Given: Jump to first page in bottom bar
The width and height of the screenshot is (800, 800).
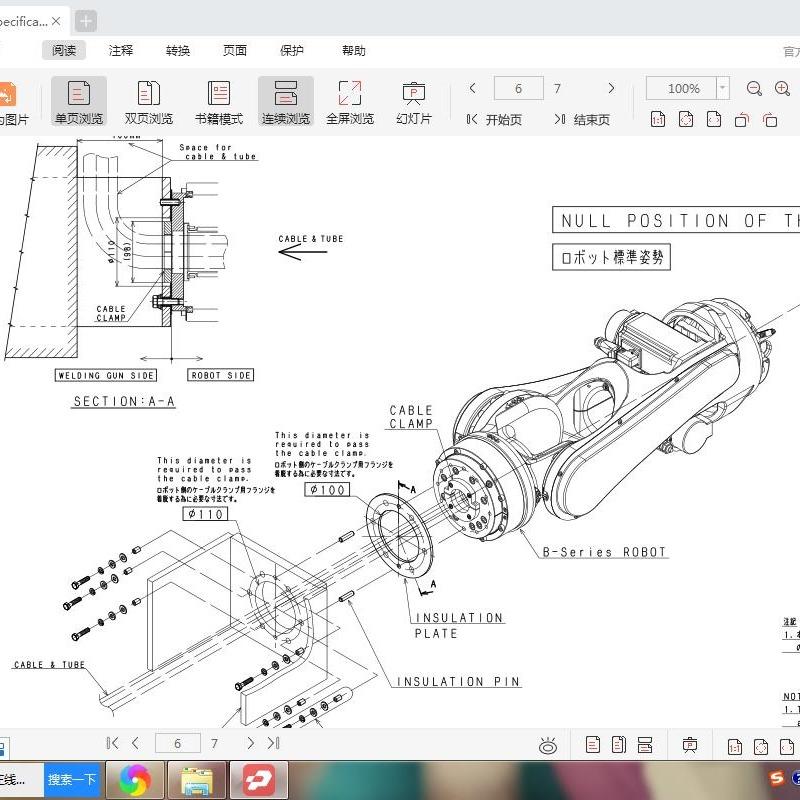Looking at the screenshot, I should coord(112,743).
